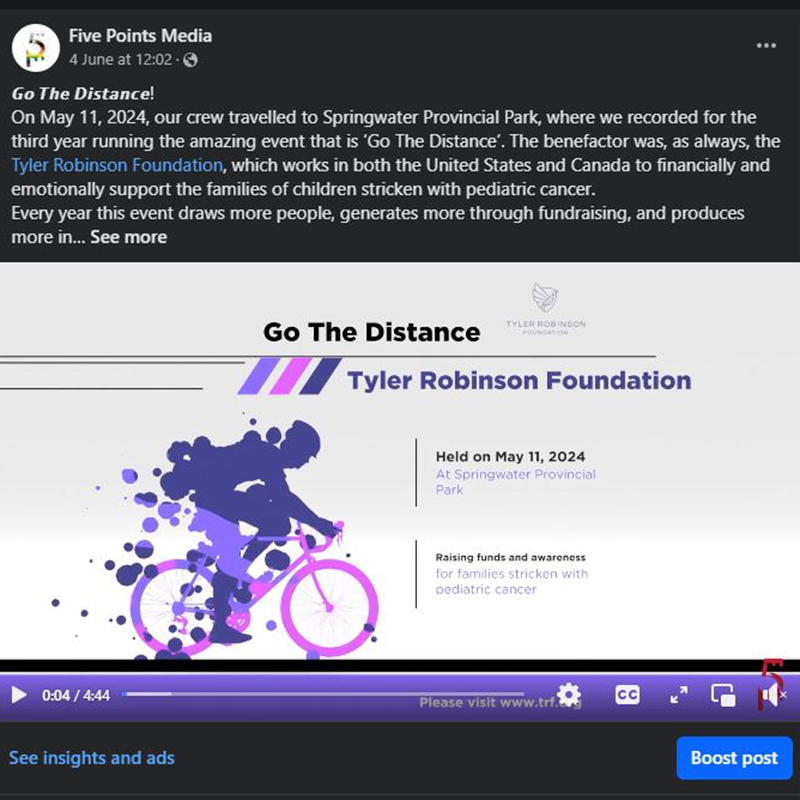Play the Go The Distance video
Screen dimensions: 800x800
point(19,695)
